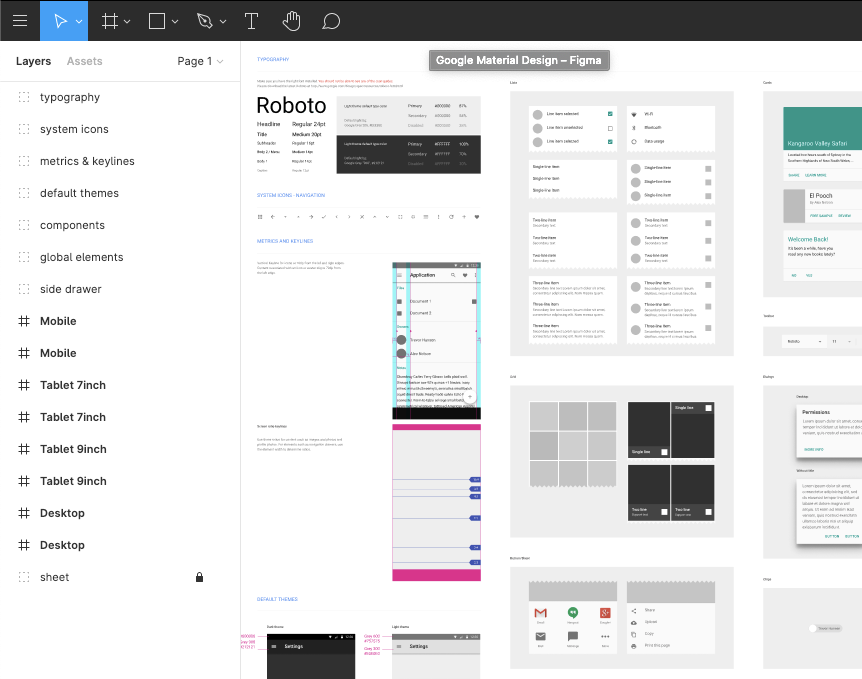Expand the shape tools dropdown arrow
The image size is (862, 679).
175,21
